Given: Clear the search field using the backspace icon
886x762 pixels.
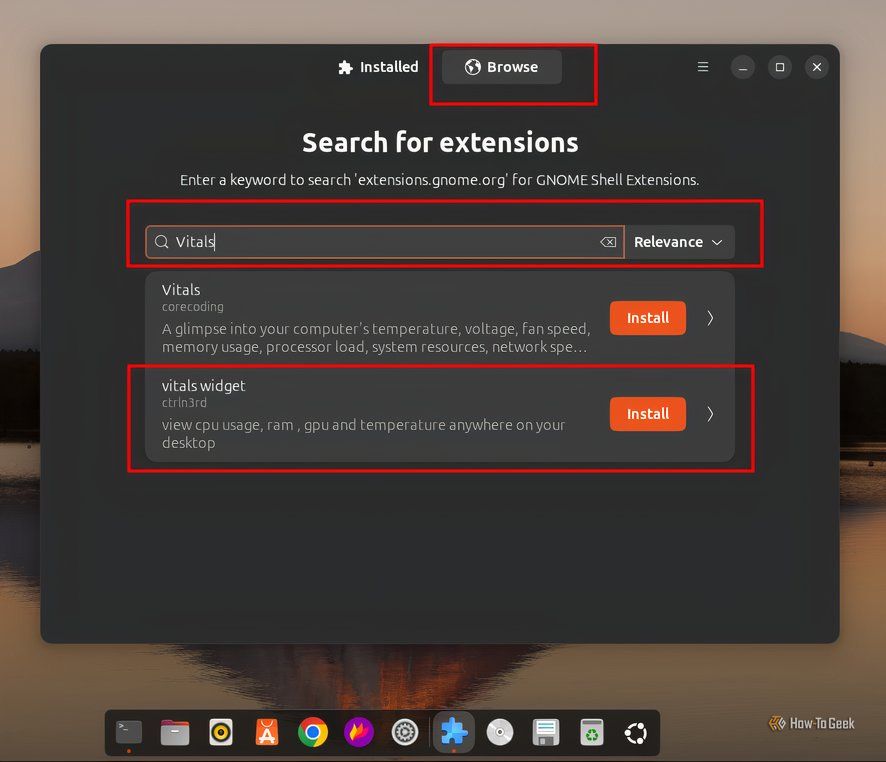Looking at the screenshot, I should [608, 242].
